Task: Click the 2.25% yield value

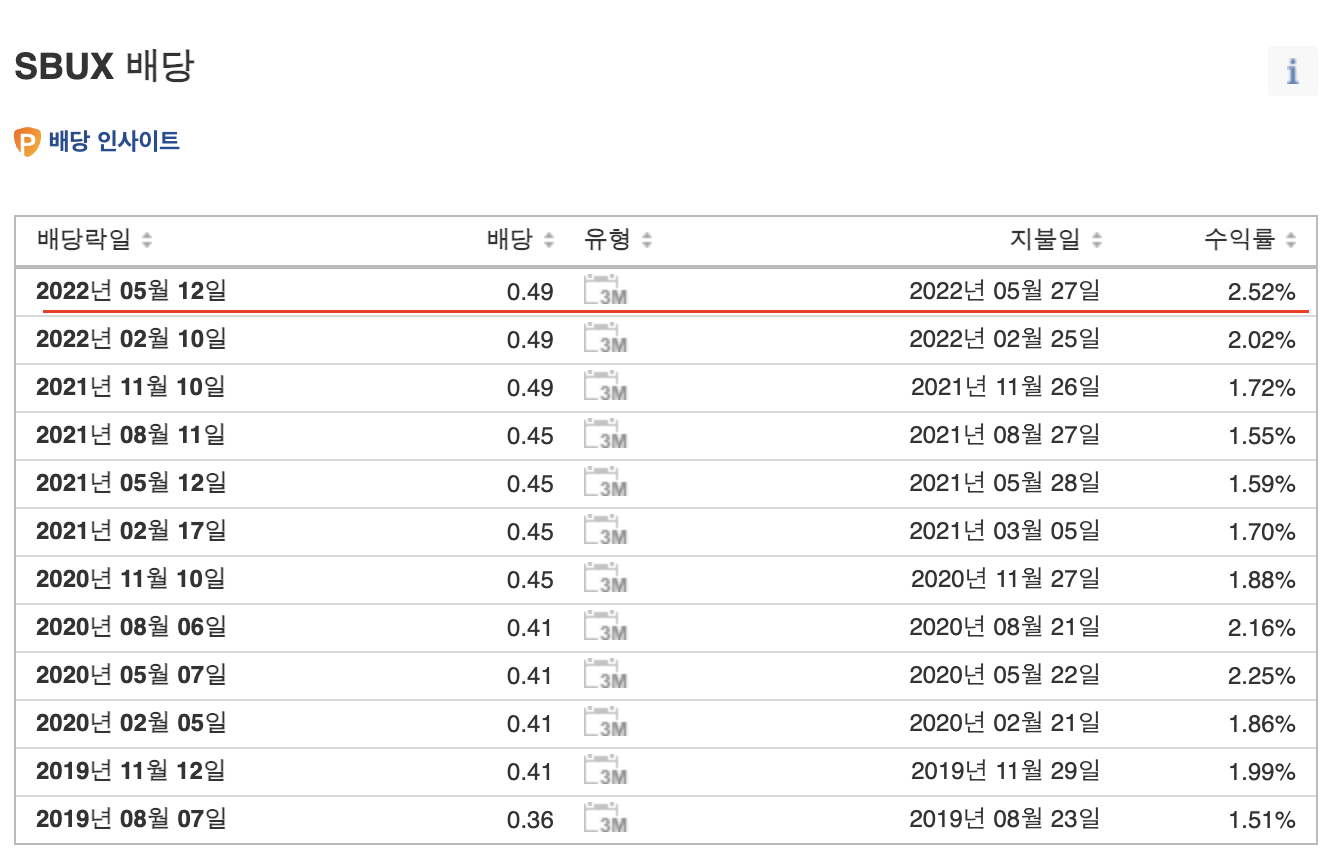Action: (1262, 676)
